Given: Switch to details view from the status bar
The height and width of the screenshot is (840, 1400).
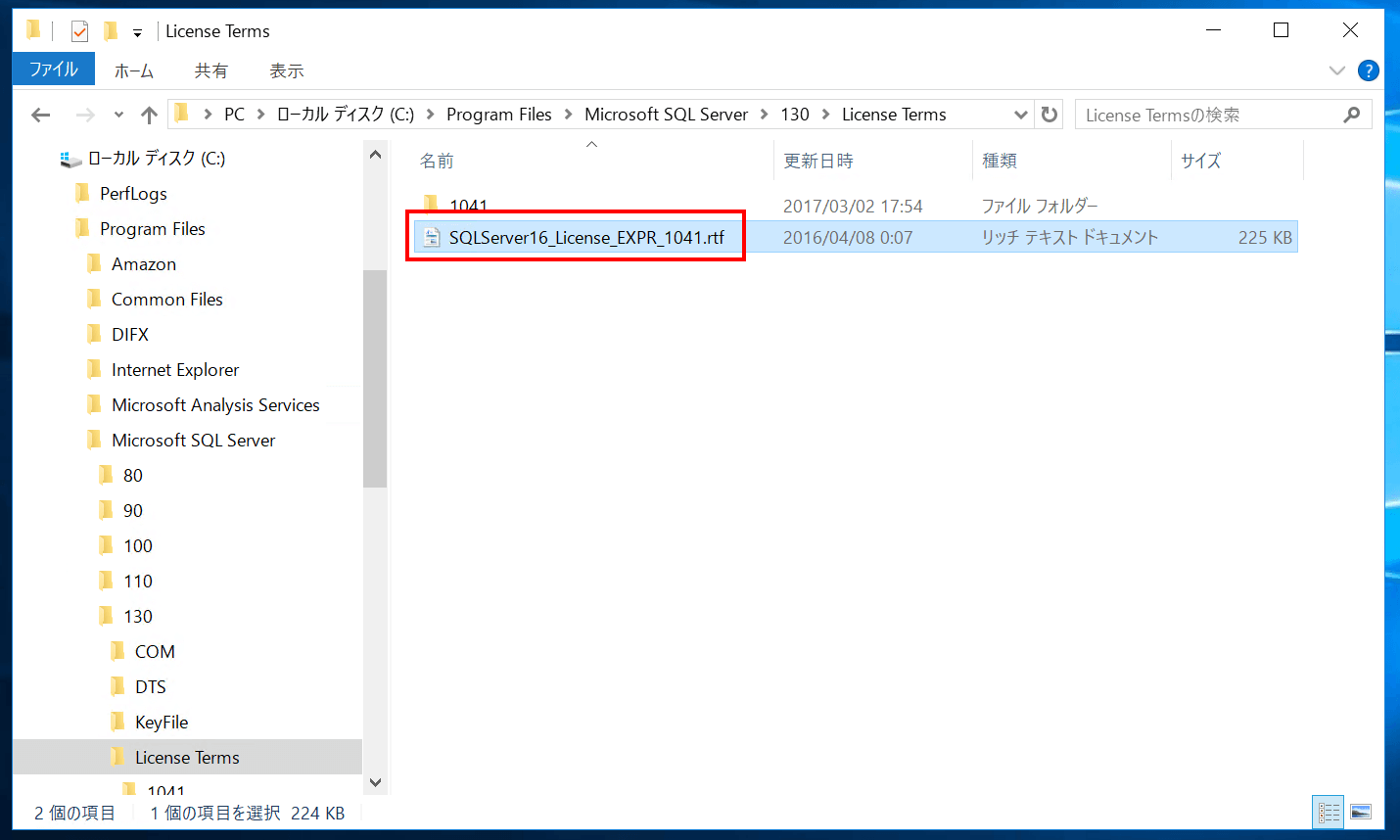Looking at the screenshot, I should click(x=1328, y=812).
